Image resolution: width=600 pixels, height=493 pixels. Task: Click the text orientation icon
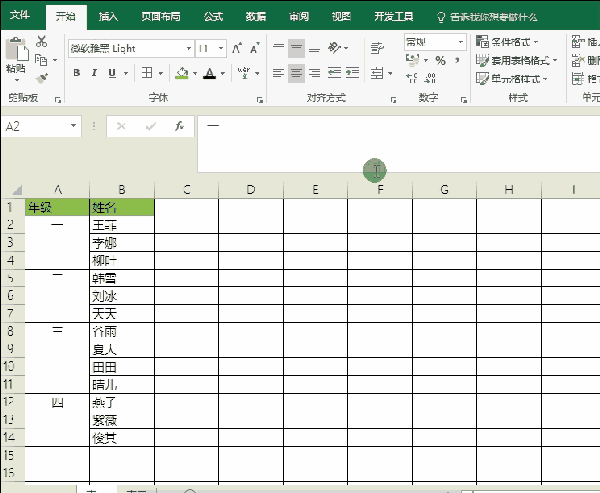(334, 48)
